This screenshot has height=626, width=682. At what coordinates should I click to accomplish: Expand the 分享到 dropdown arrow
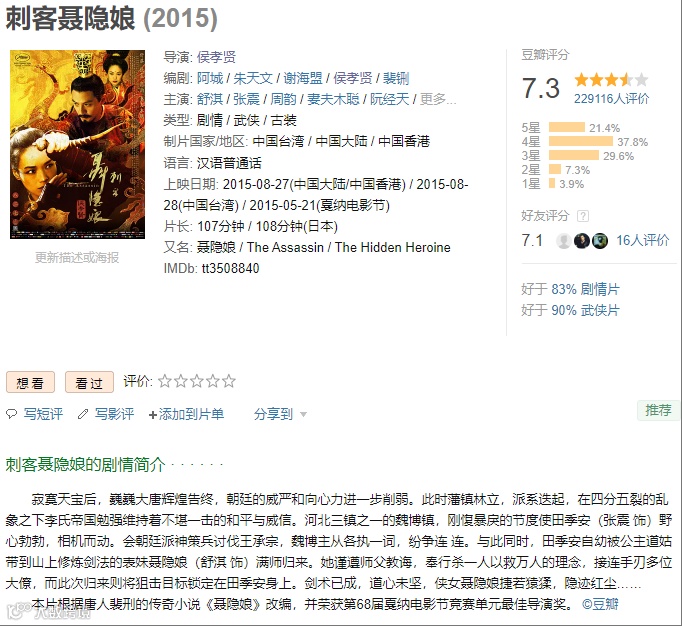pos(304,414)
